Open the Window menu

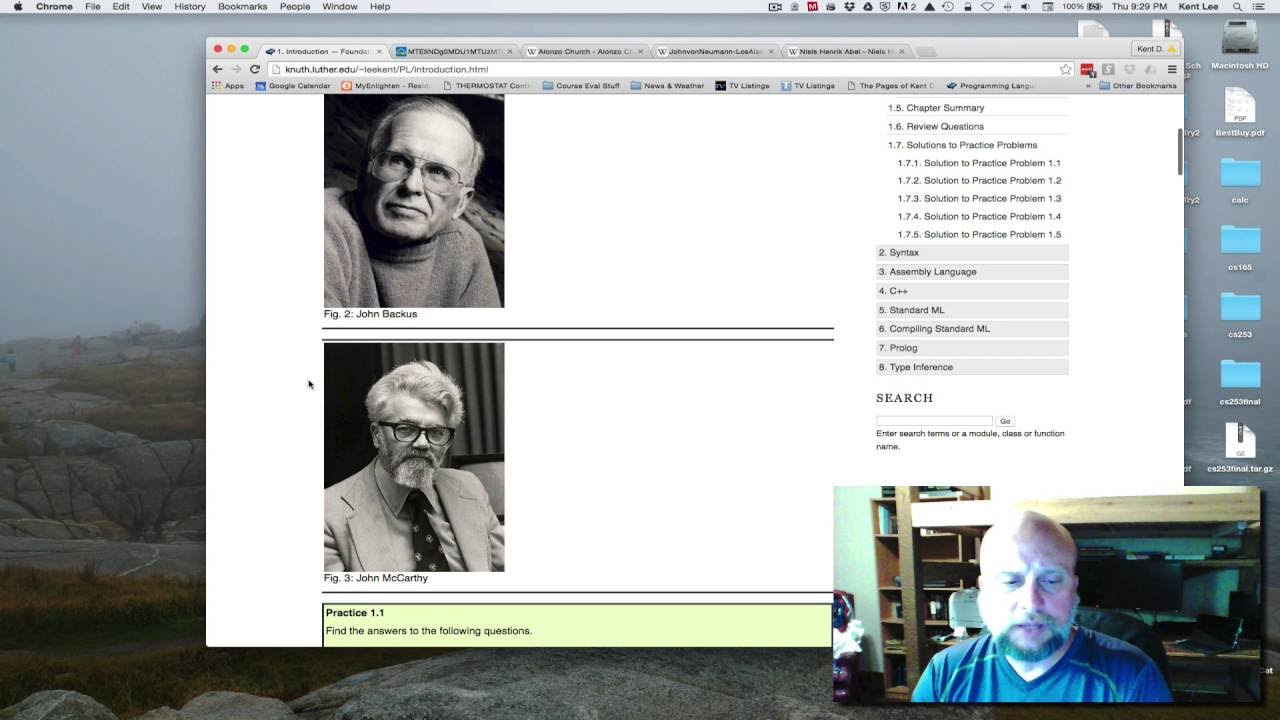(339, 6)
